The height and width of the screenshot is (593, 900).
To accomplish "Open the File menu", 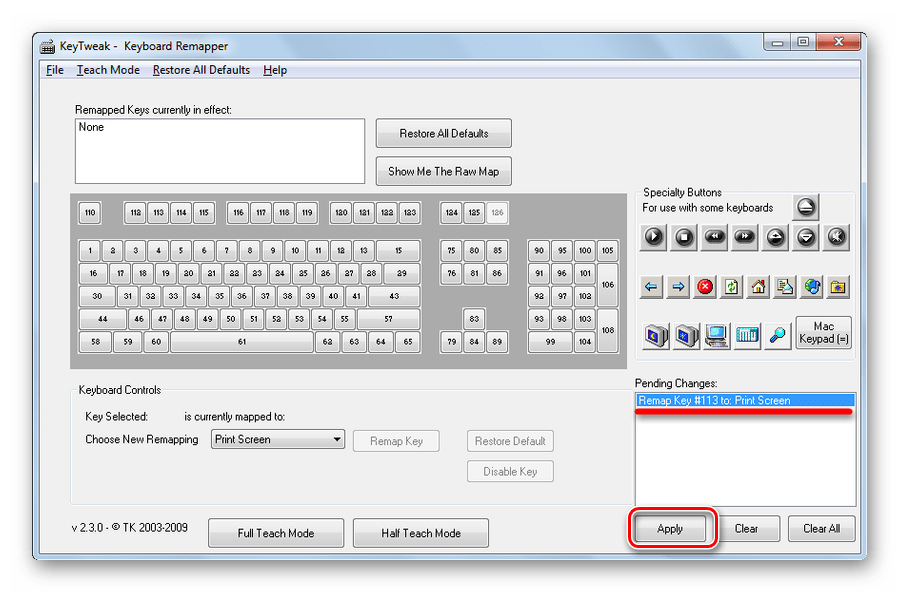I will point(55,70).
